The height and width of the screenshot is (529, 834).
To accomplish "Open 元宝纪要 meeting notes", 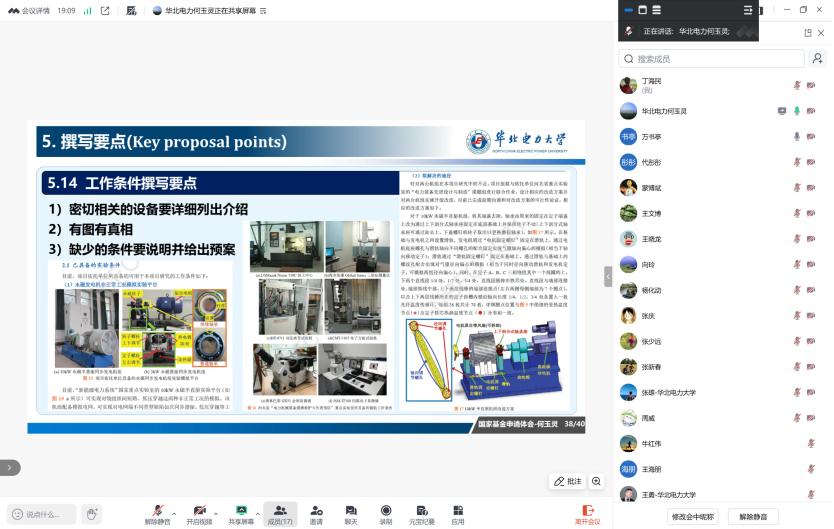I will tap(421, 513).
